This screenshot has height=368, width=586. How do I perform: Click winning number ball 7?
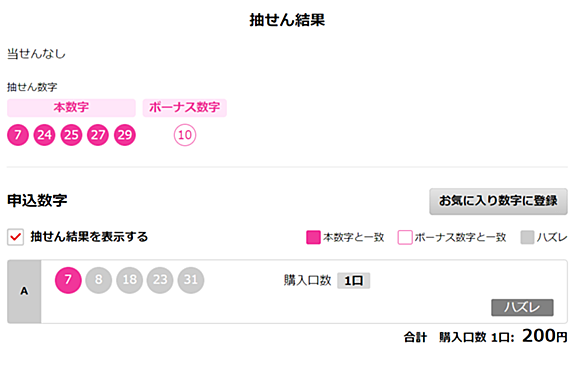click(18, 135)
